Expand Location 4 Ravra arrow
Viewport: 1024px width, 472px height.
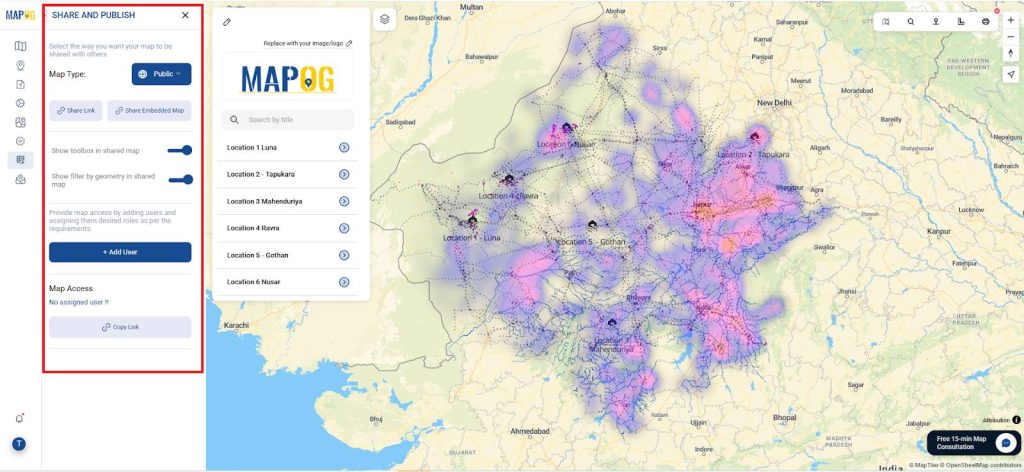click(344, 228)
